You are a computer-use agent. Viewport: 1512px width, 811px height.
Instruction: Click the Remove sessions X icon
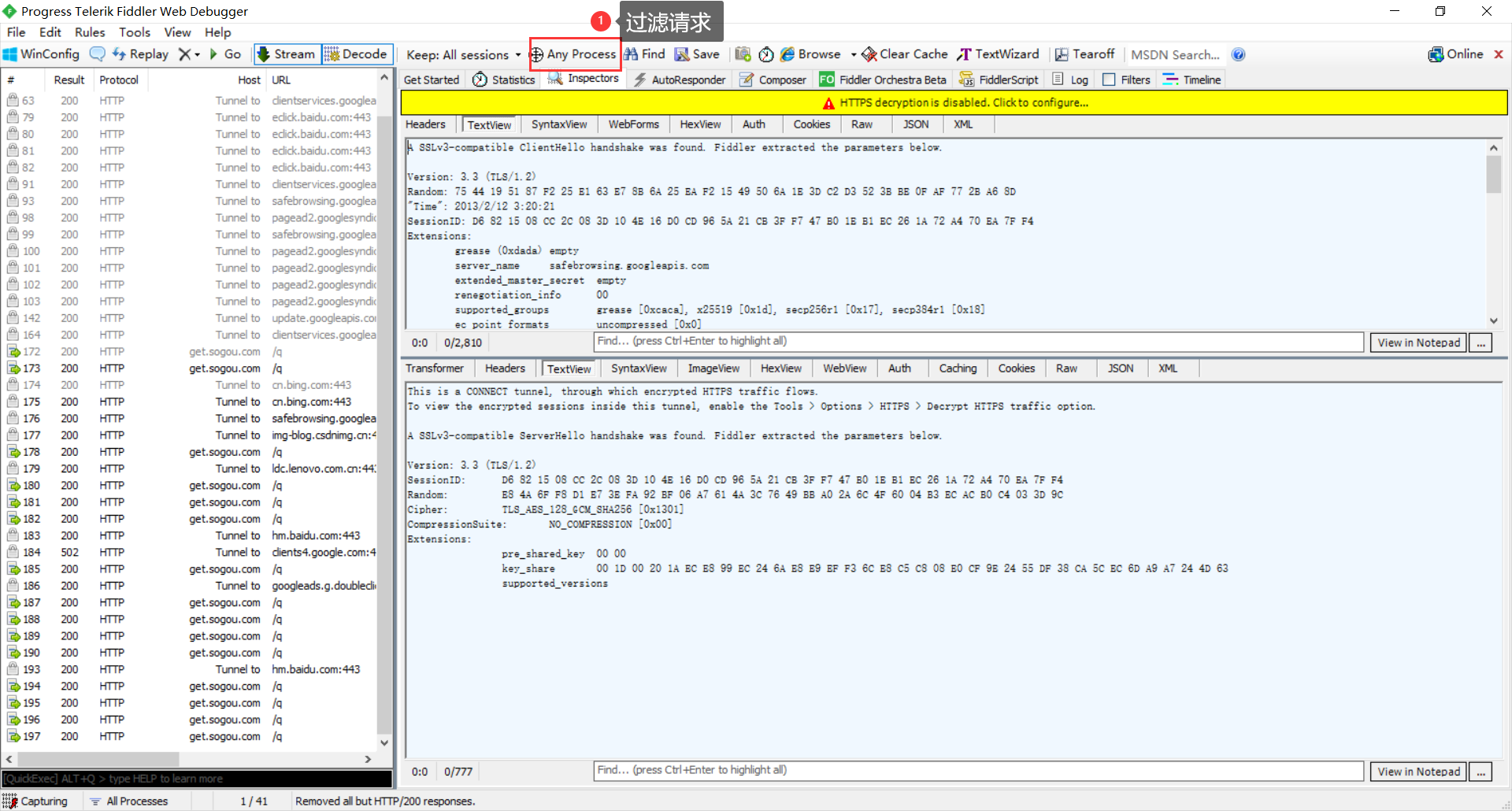[x=184, y=54]
